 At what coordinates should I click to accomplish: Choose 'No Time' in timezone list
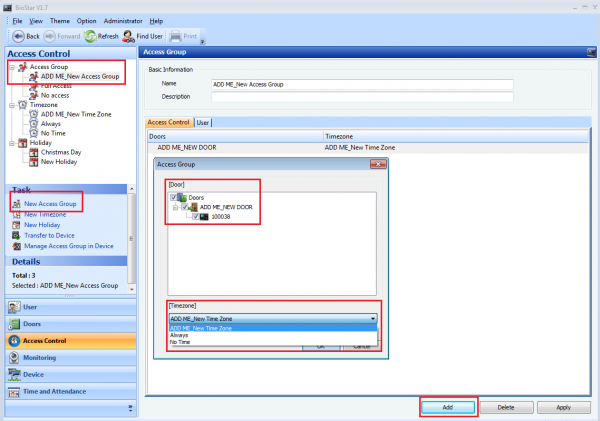[x=180, y=342]
